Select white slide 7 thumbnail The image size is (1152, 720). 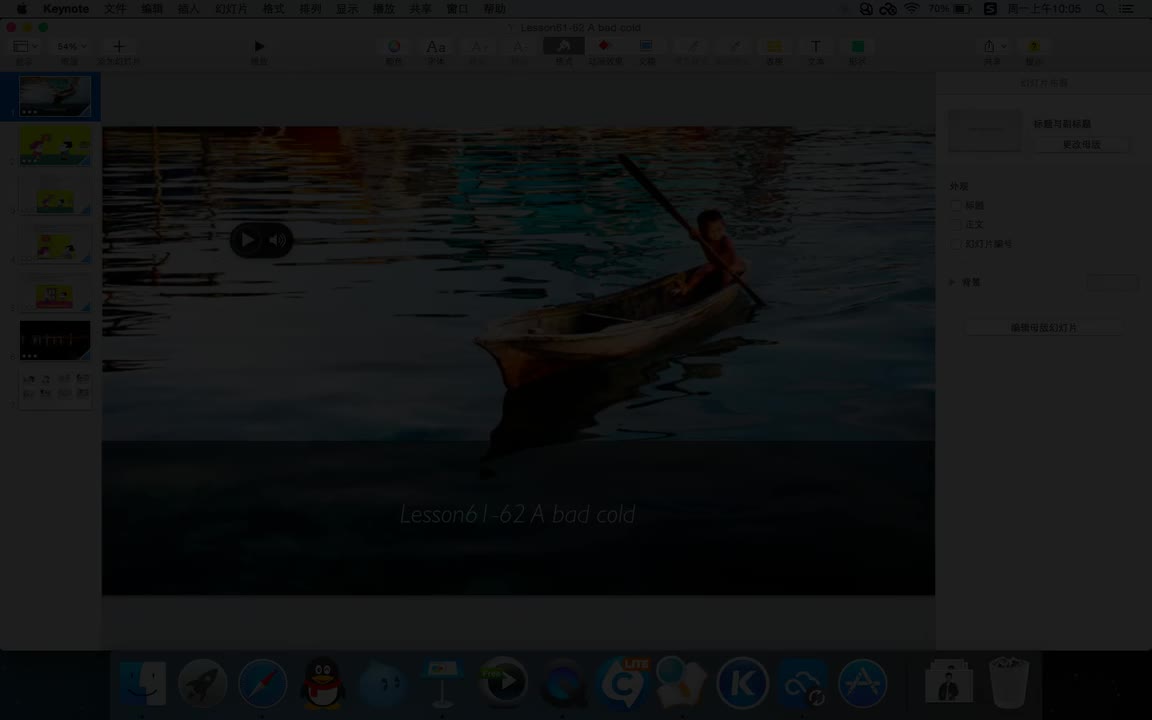(54, 389)
